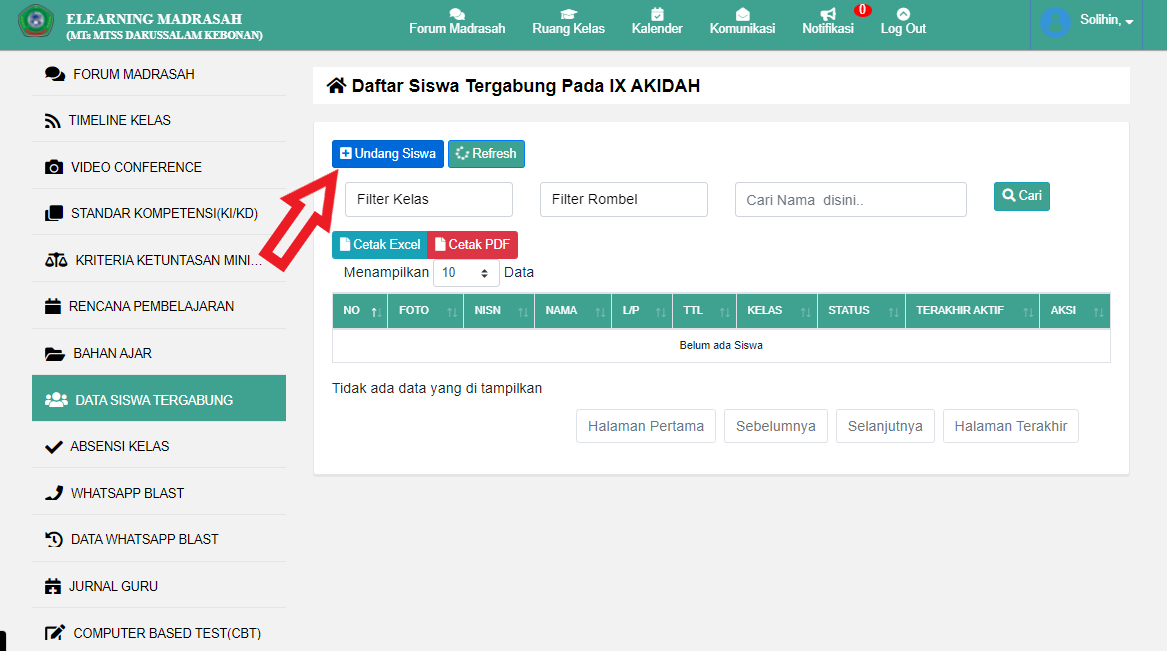Click the Komunikasi envelope icon
This screenshot has width=1167, height=651.
click(x=742, y=14)
